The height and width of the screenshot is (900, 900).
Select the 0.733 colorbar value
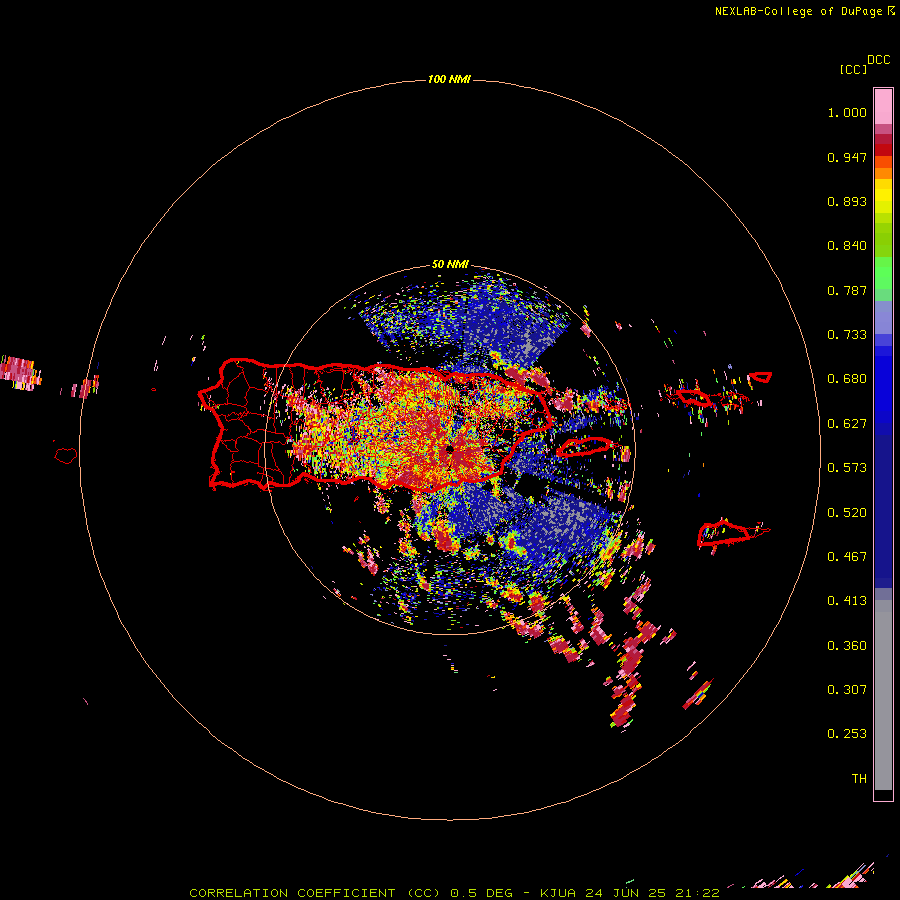[x=847, y=335]
